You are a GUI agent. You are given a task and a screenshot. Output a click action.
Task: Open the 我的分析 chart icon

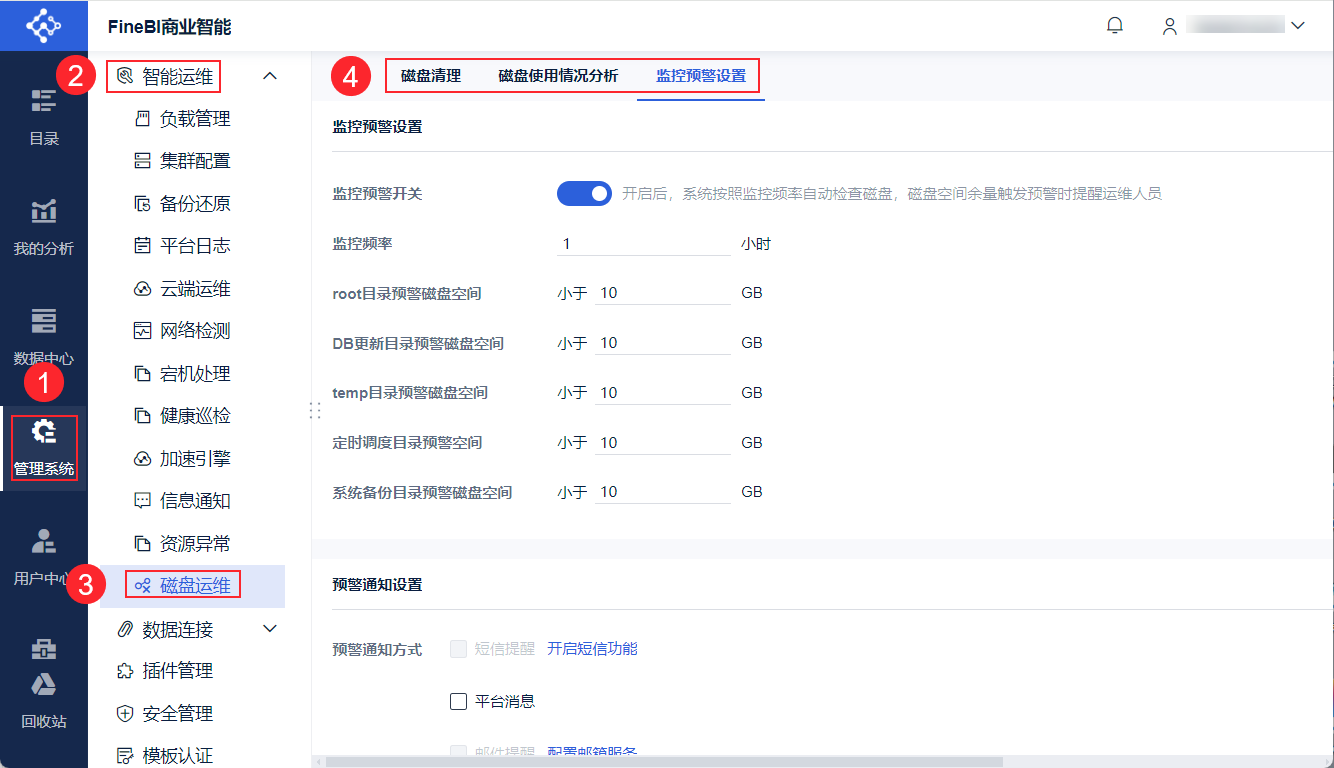click(x=43, y=211)
